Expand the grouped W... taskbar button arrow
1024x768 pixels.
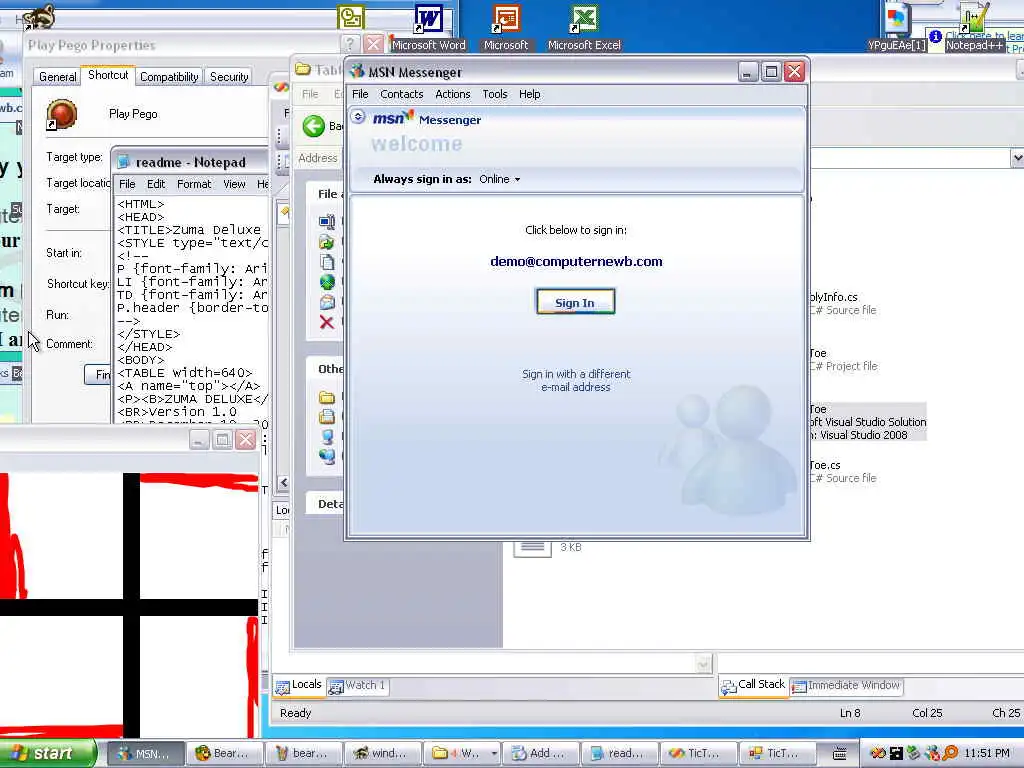[494, 753]
